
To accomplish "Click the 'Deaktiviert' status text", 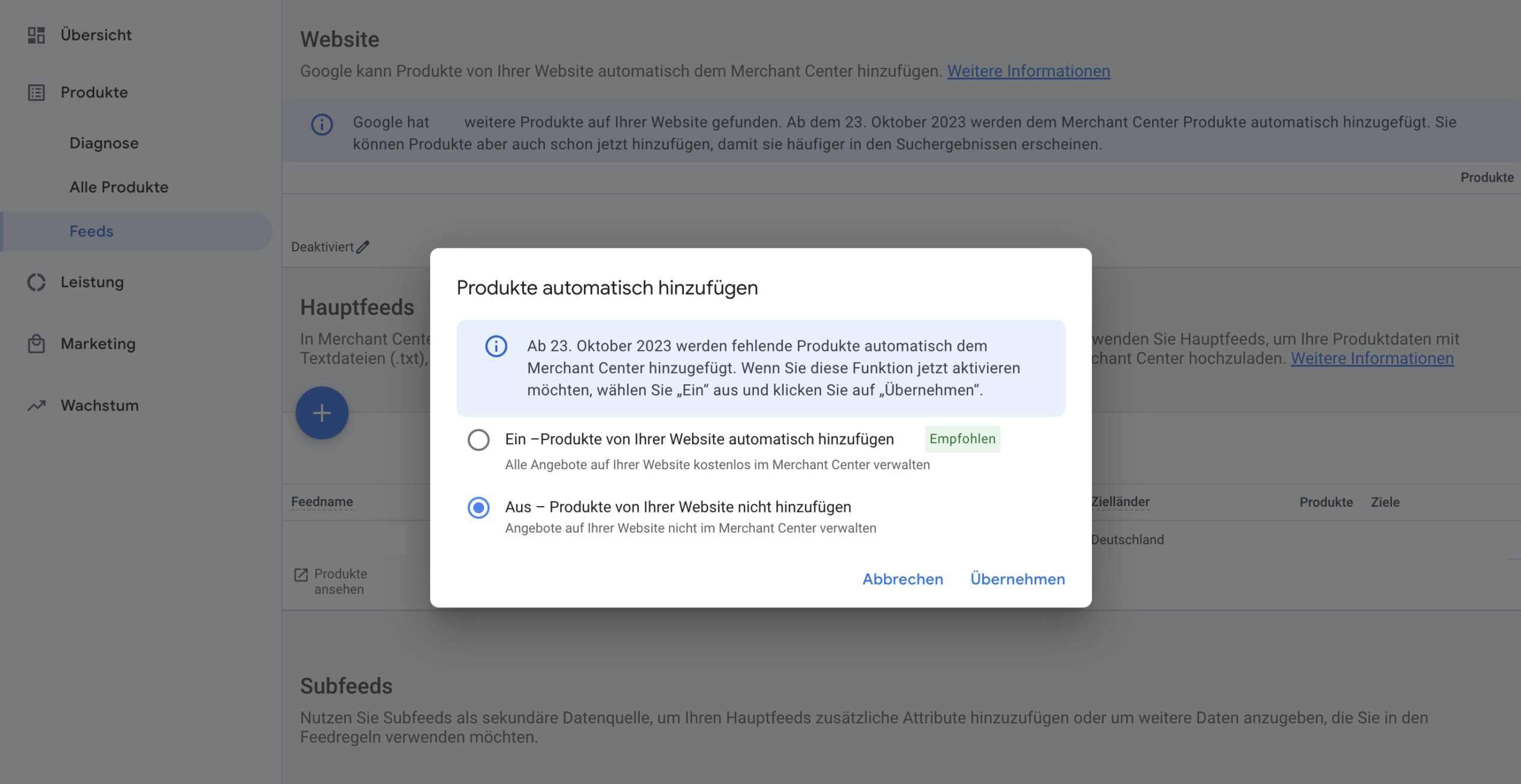I will click(322, 247).
